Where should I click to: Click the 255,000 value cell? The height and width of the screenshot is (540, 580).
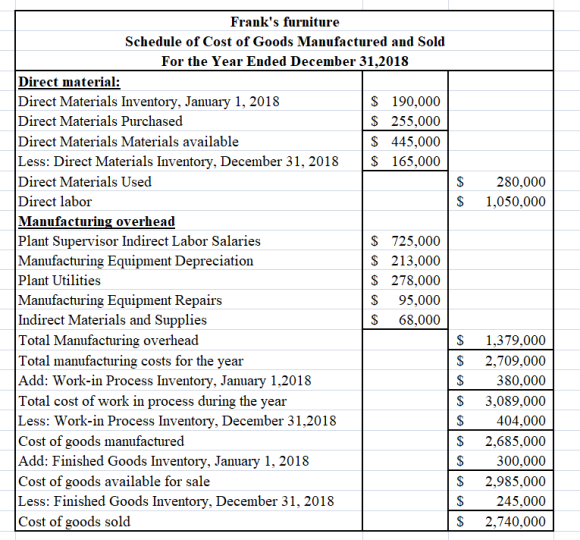[405, 121]
